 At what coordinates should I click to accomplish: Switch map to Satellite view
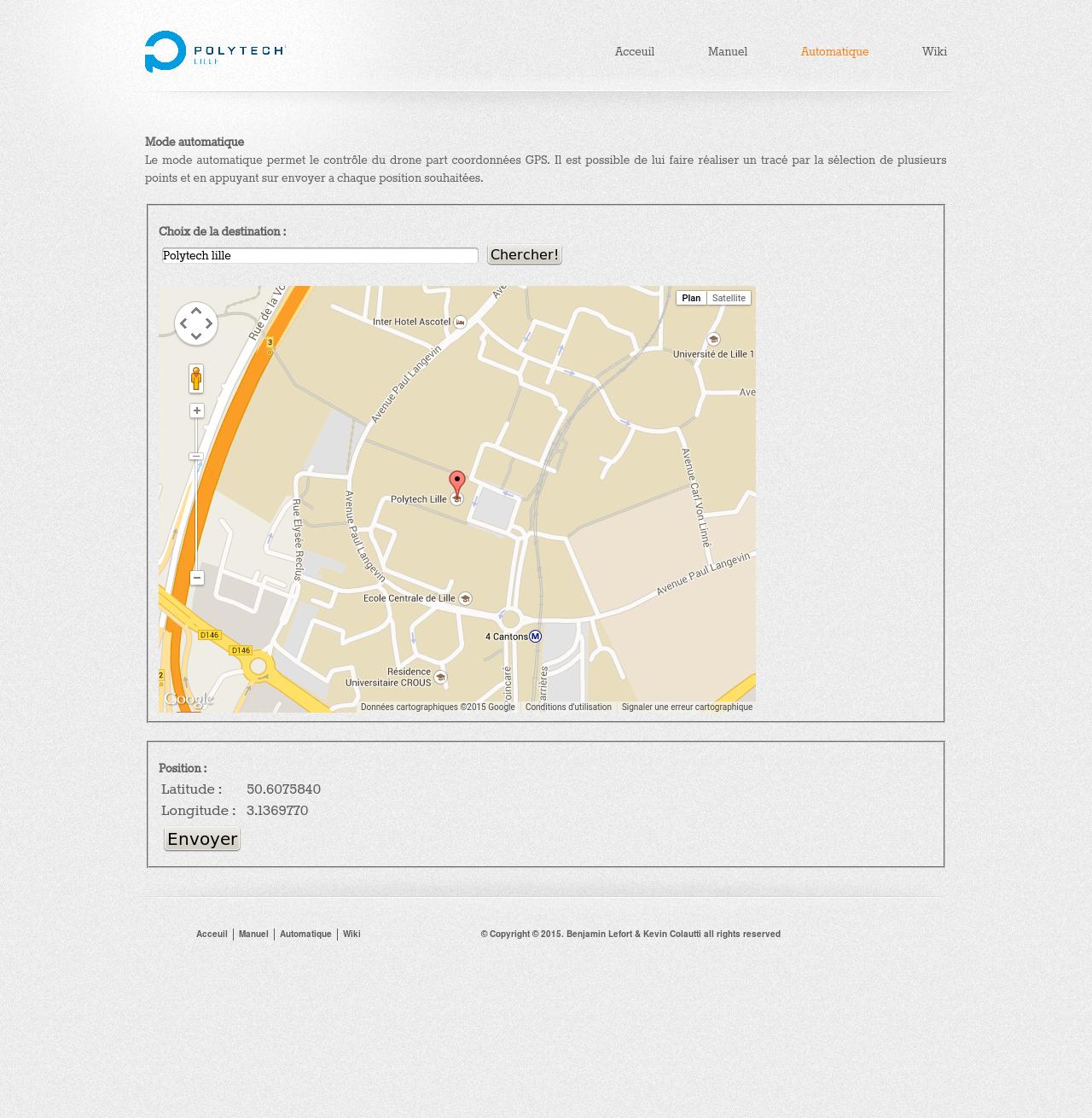coord(729,298)
